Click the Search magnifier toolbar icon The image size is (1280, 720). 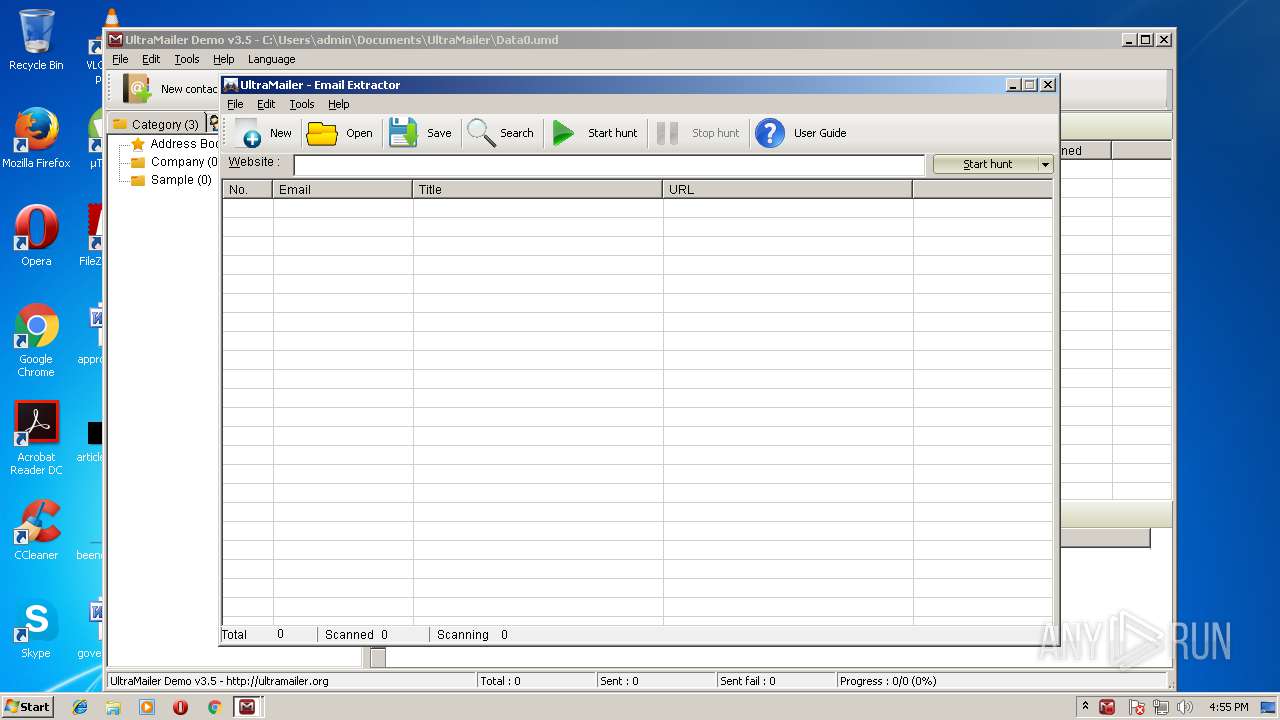[481, 133]
